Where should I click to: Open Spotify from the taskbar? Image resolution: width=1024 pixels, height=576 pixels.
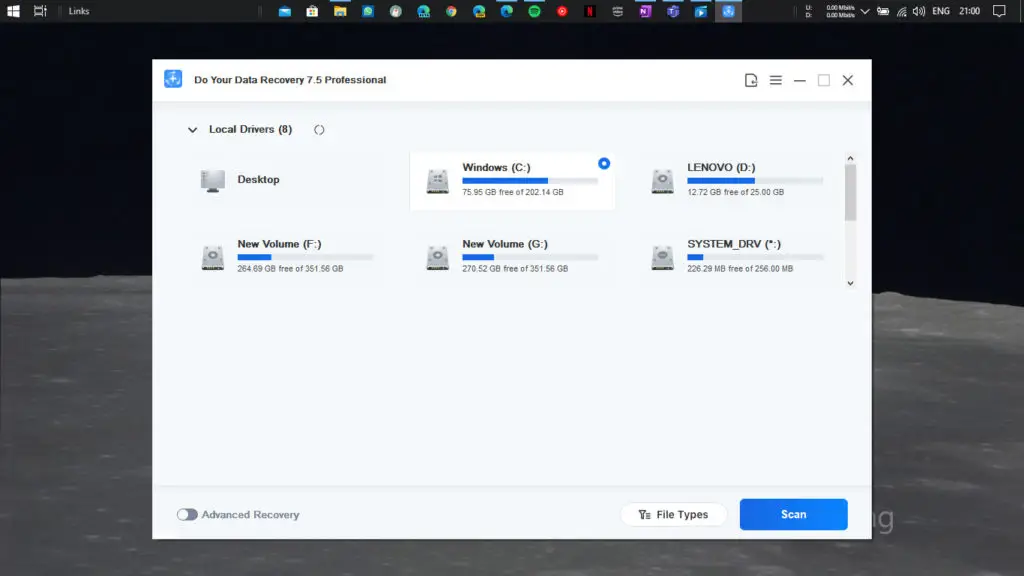click(534, 11)
